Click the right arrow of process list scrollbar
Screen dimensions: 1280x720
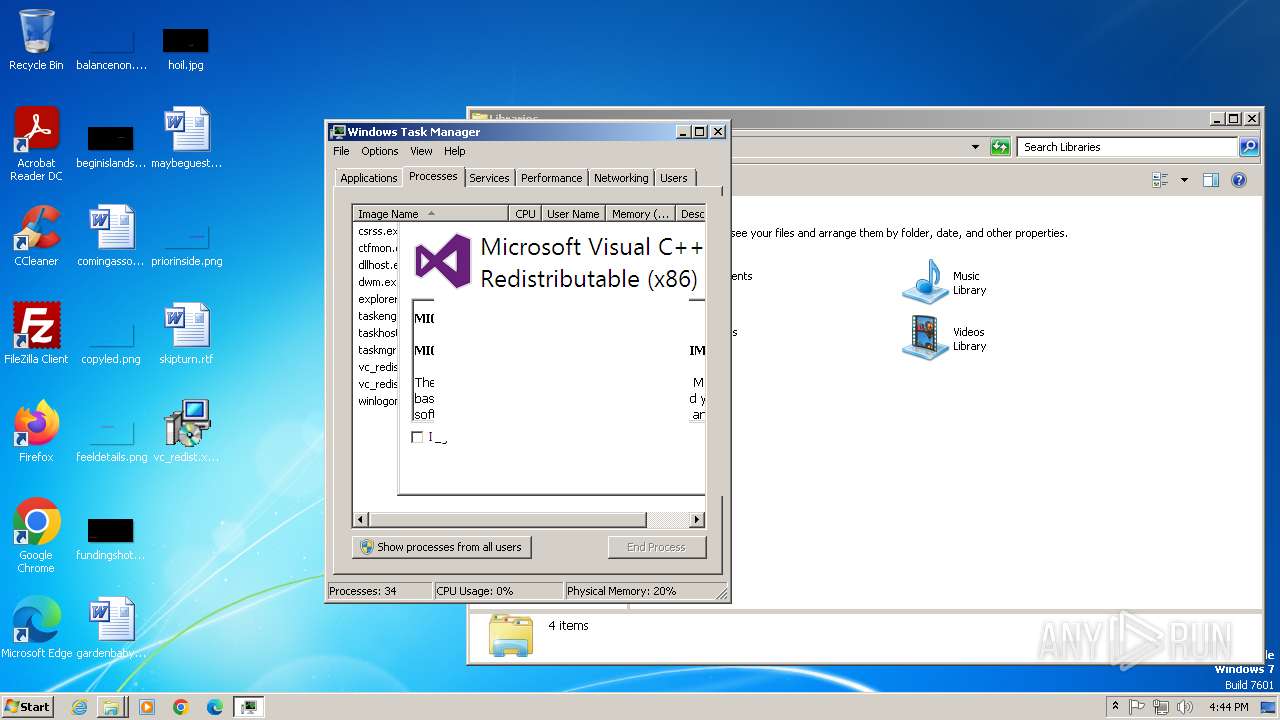coord(697,519)
